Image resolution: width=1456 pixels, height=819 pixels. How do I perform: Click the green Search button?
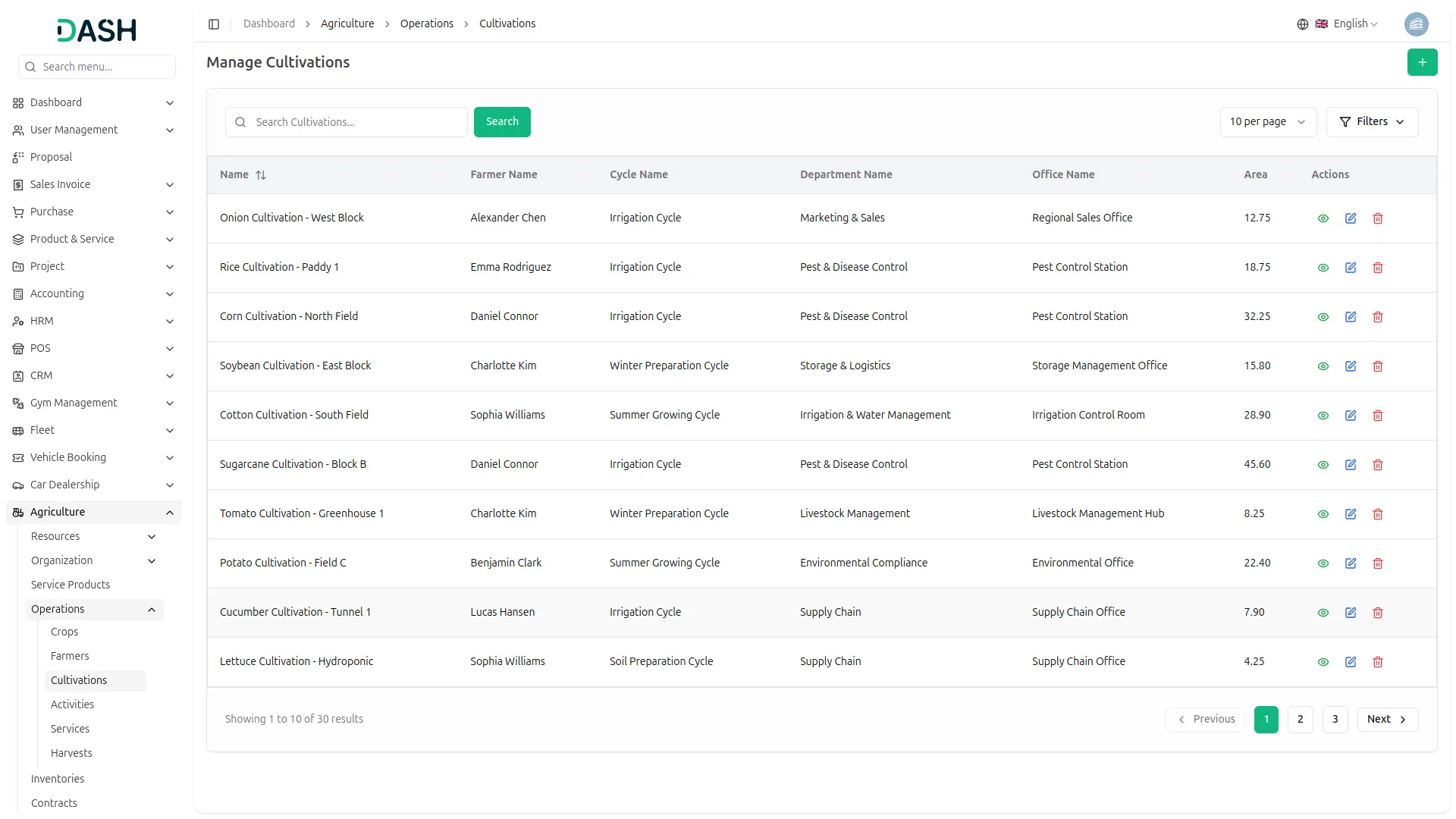coord(501,122)
